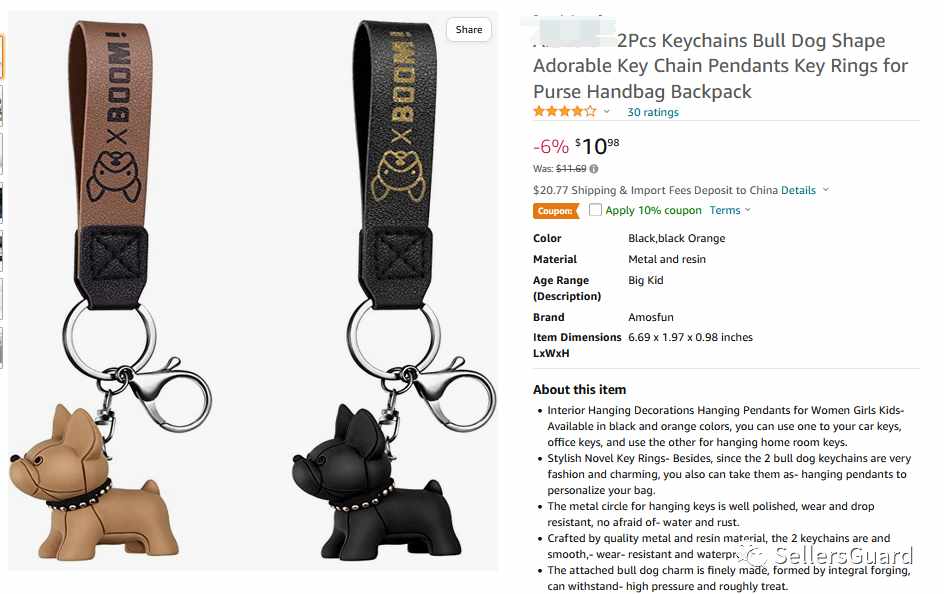
Task: Open the 30 ratings link
Action: 653,112
